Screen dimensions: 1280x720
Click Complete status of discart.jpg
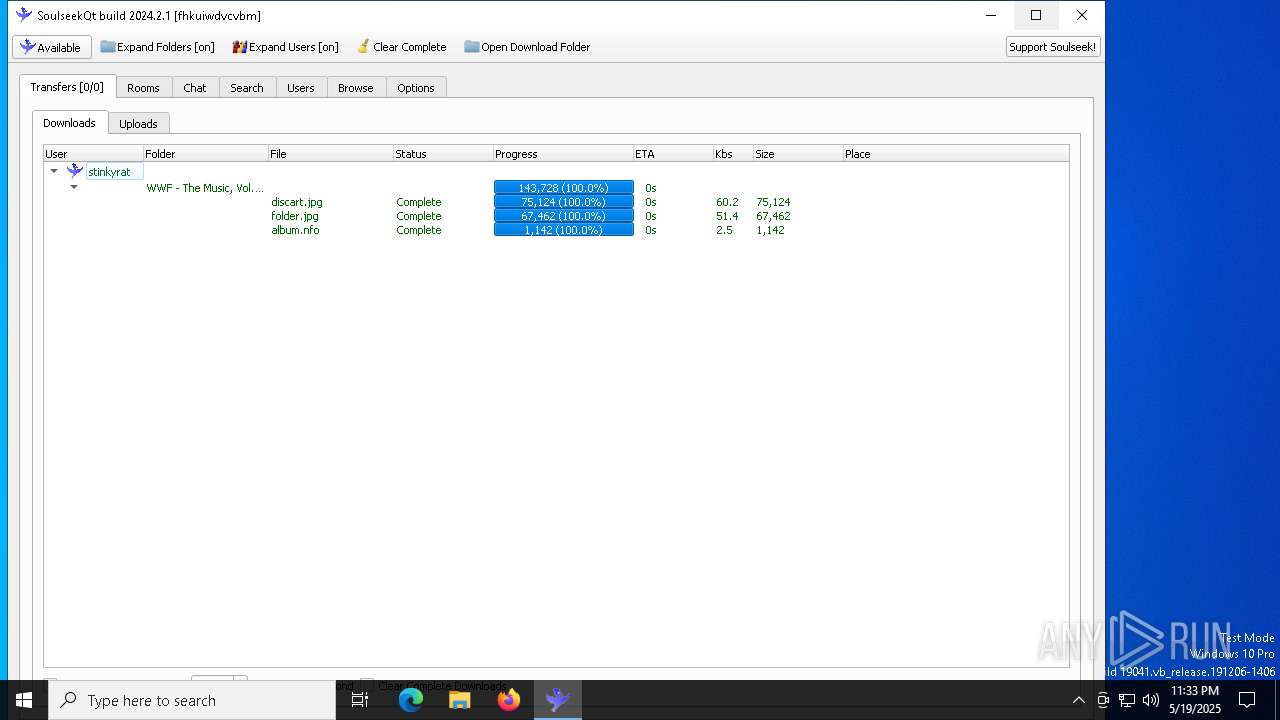[x=419, y=202]
